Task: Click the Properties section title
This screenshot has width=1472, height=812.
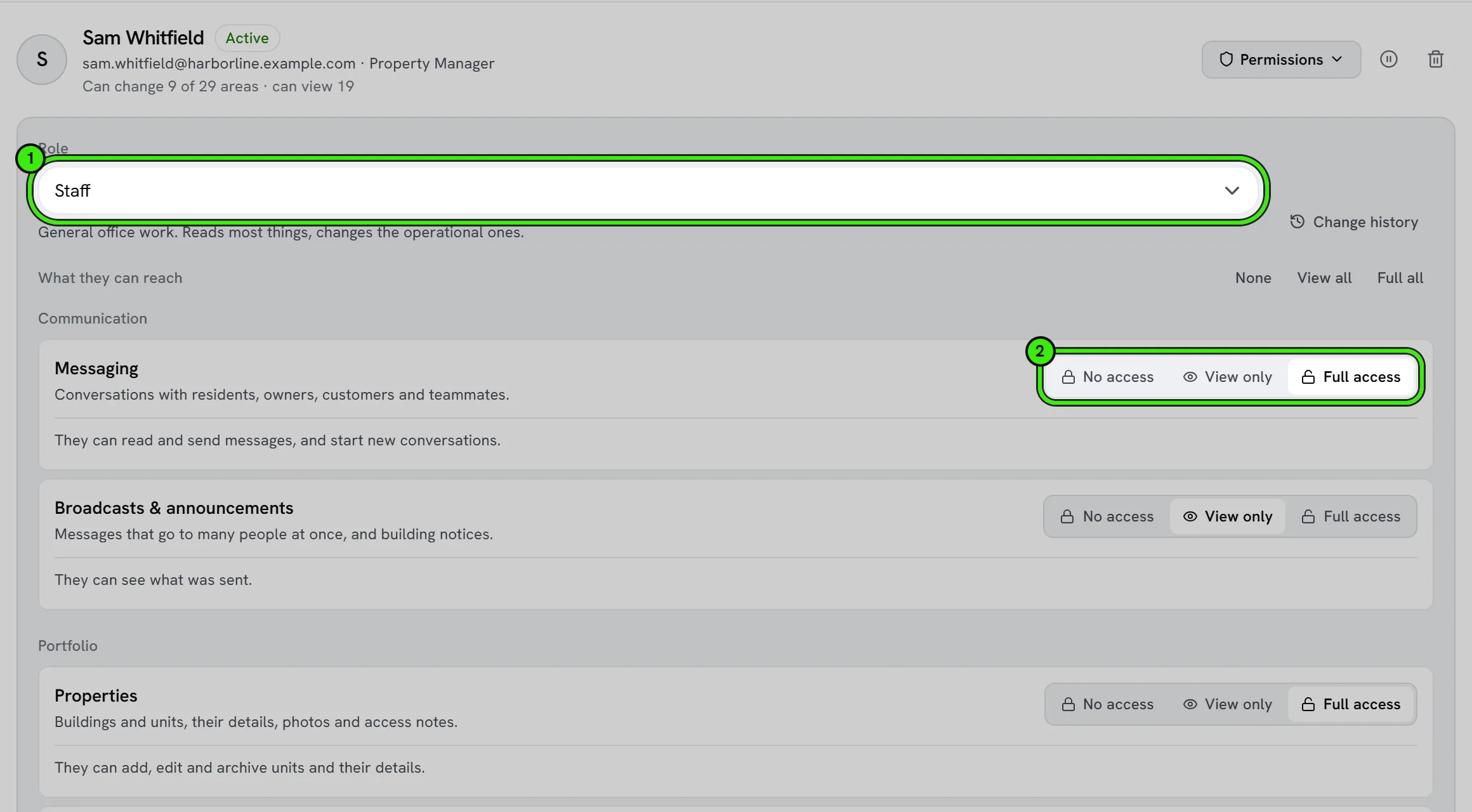Action: coord(96,696)
